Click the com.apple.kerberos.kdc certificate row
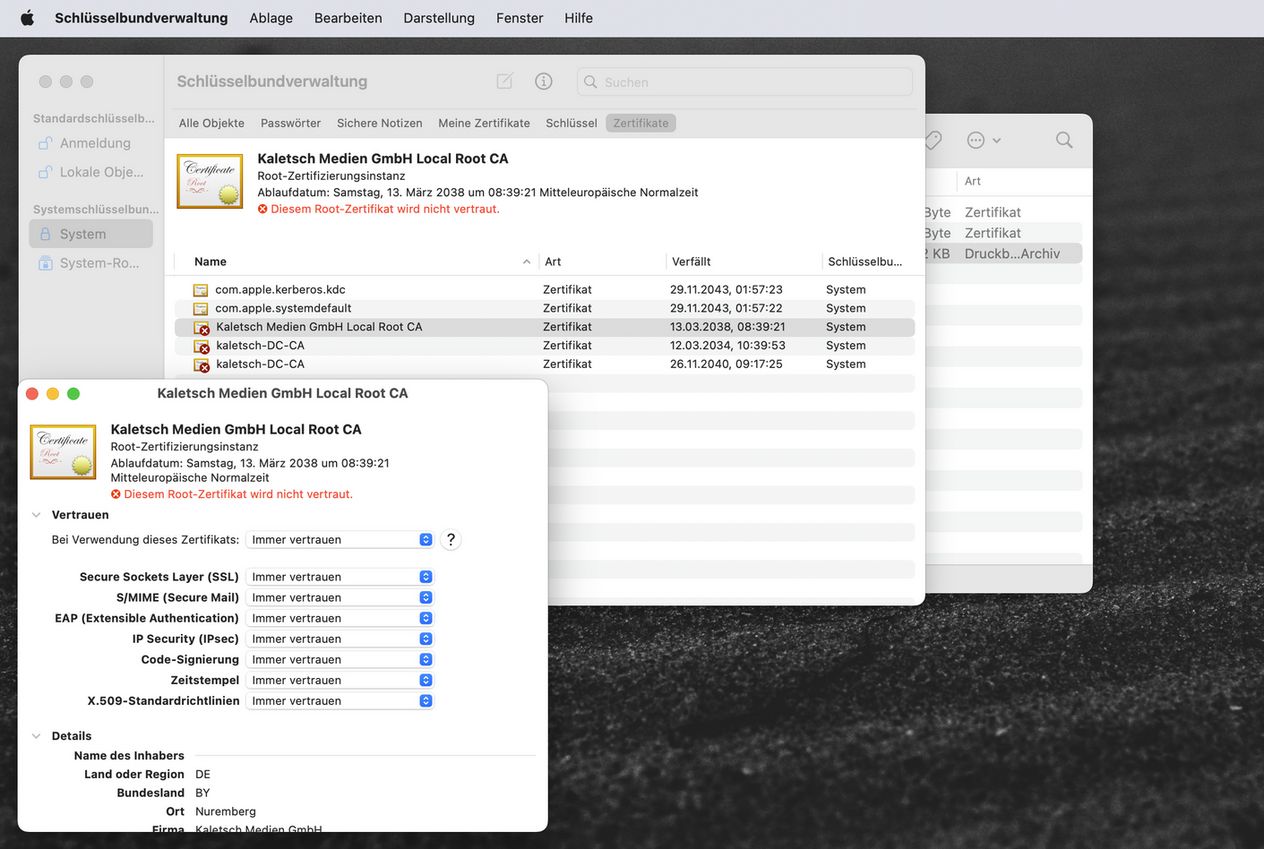The height and width of the screenshot is (849, 1264). pyautogui.click(x=280, y=290)
